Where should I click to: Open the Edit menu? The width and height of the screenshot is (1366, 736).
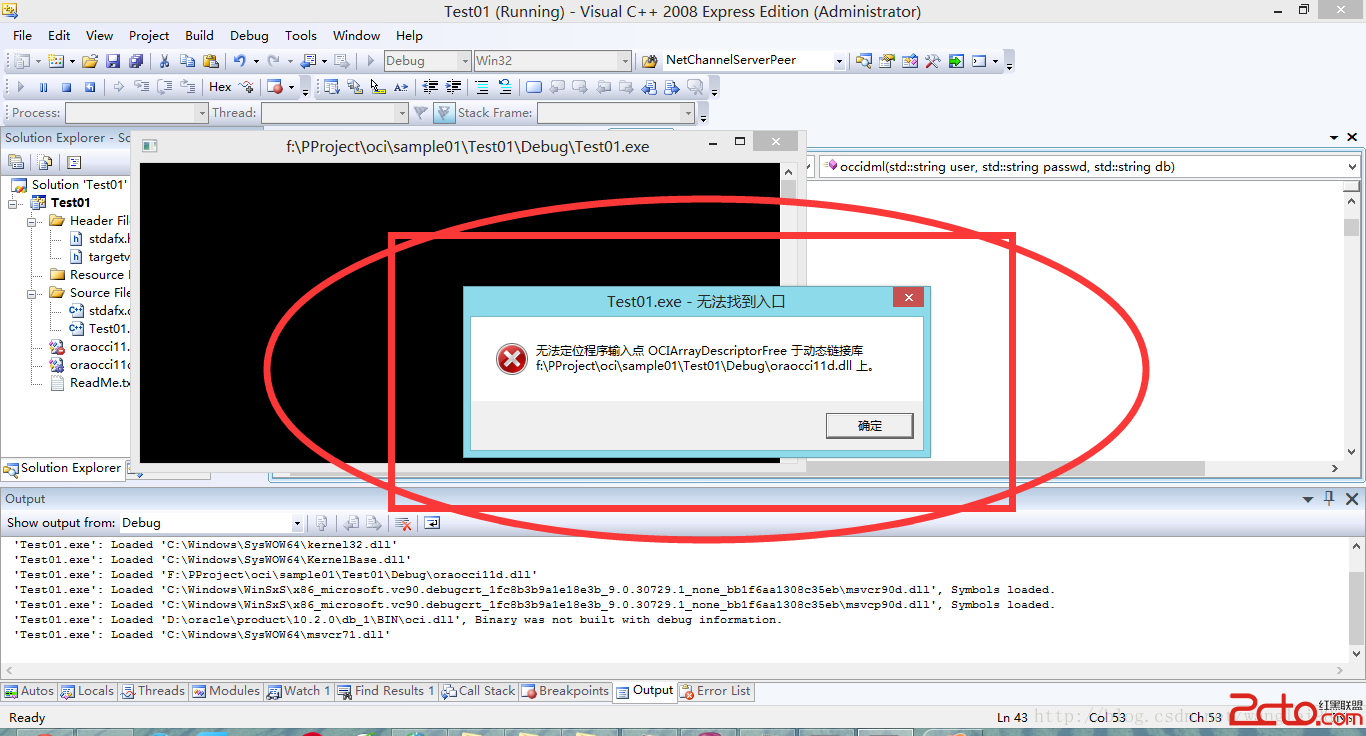click(59, 36)
